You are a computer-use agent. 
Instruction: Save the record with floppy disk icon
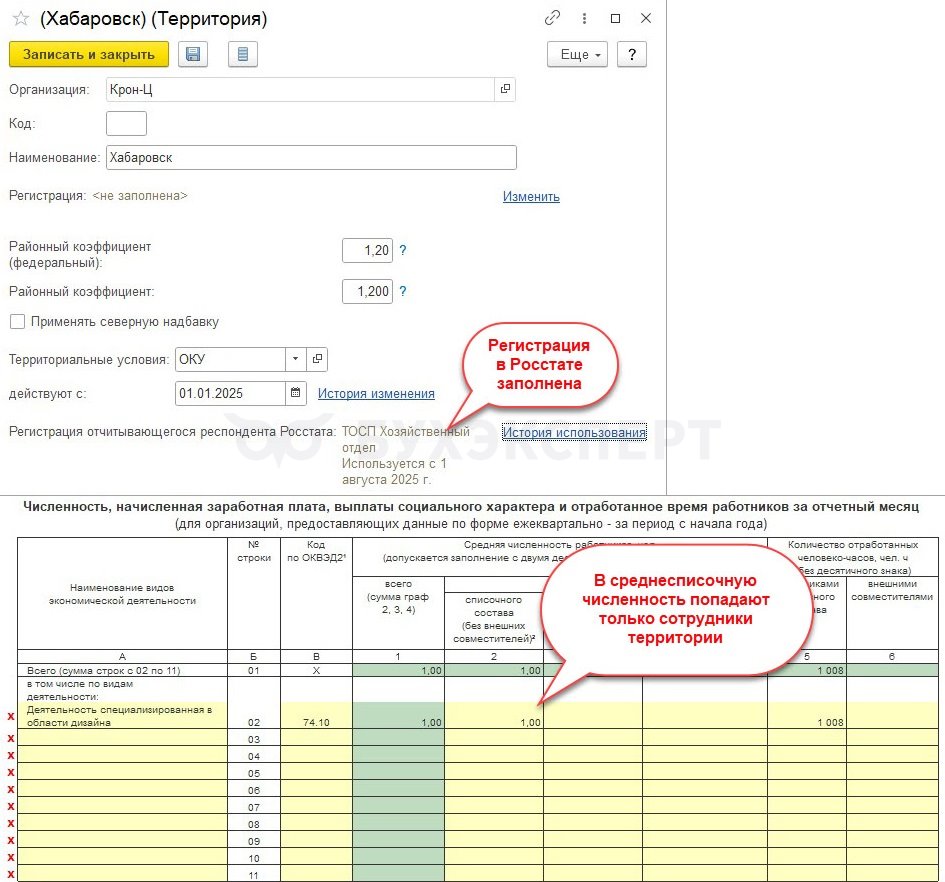tap(193, 54)
